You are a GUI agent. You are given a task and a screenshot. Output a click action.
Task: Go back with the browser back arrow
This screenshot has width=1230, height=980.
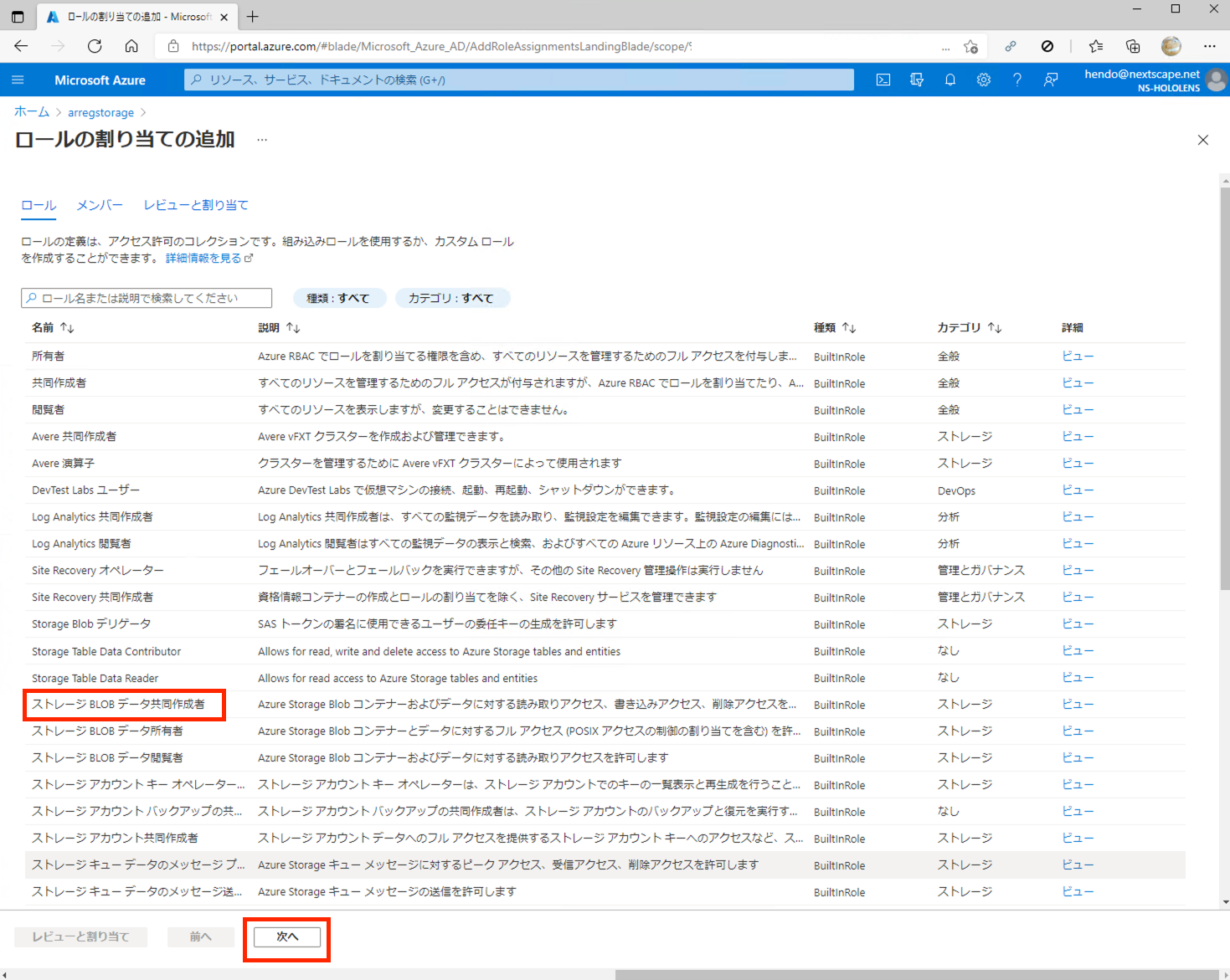pyautogui.click(x=22, y=46)
